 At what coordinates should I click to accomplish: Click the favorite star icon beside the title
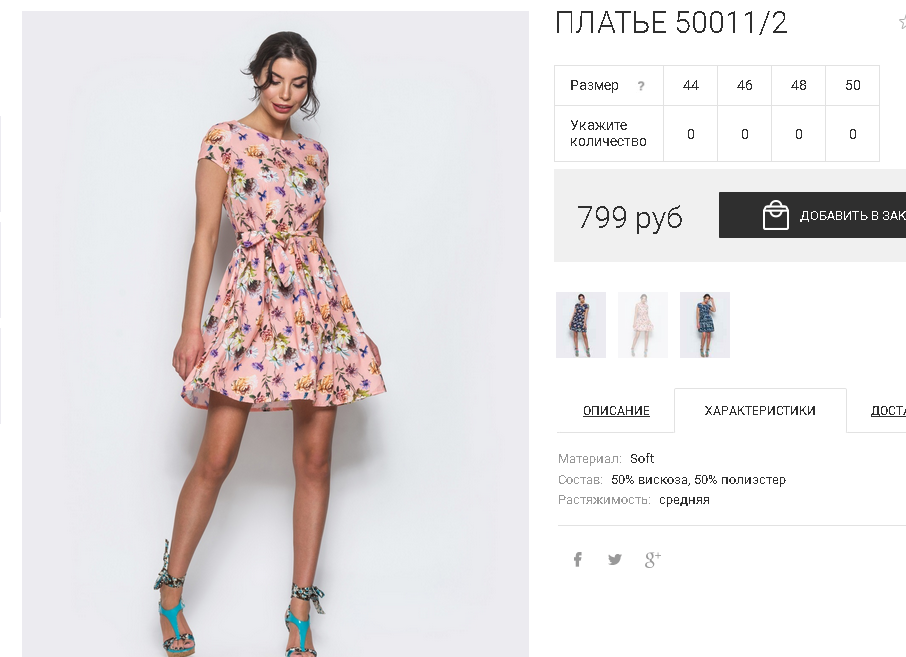coord(903,22)
